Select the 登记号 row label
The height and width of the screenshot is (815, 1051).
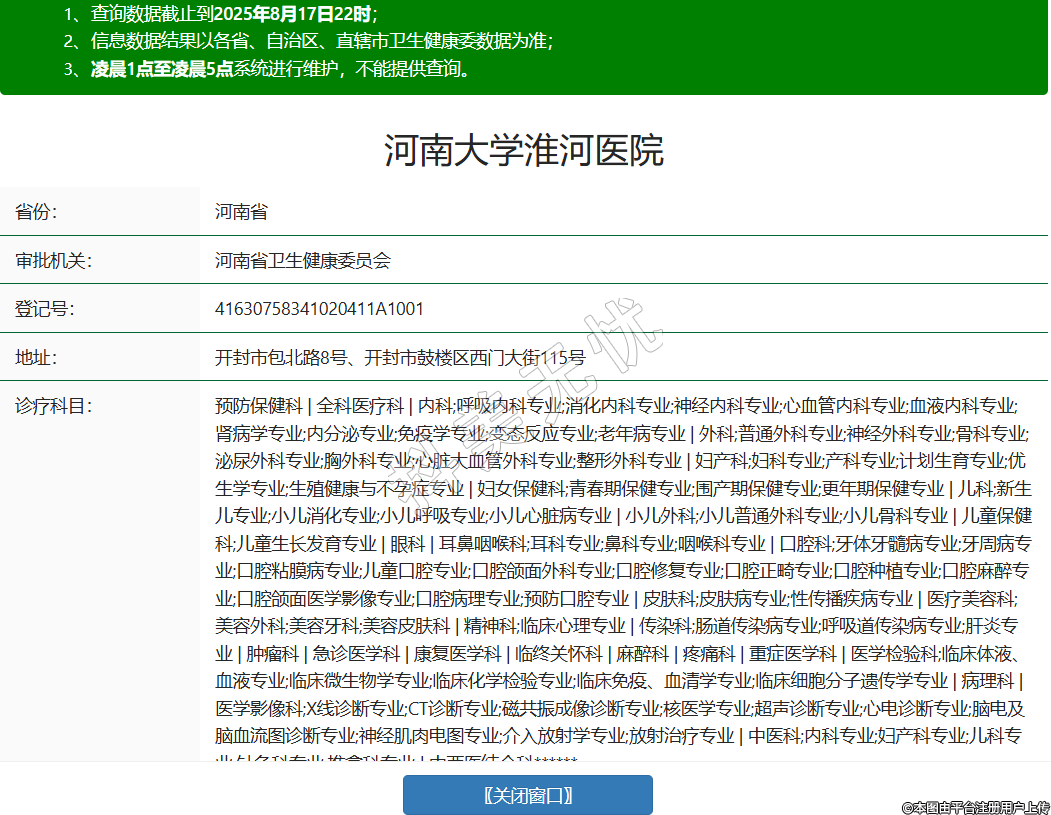point(44,309)
